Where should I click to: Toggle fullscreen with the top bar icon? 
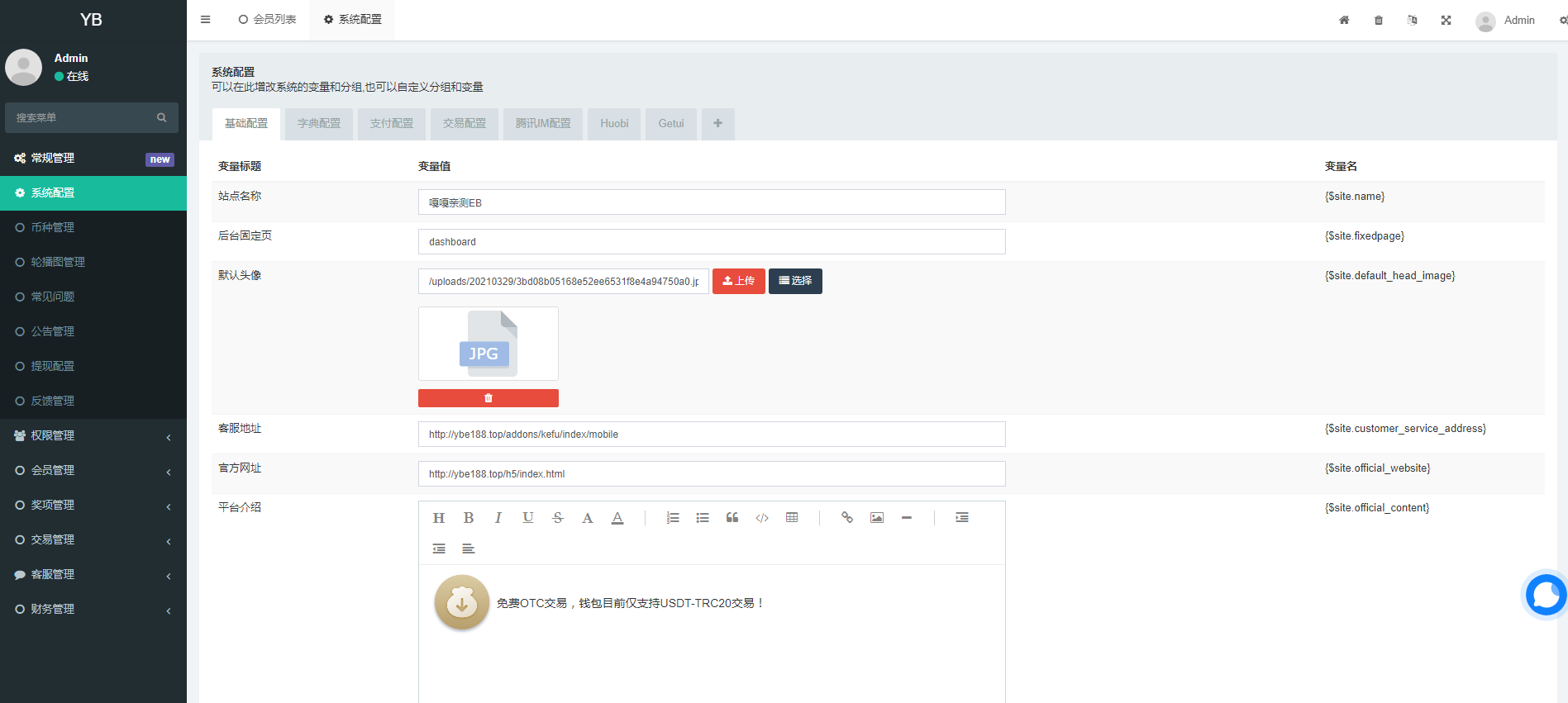point(1446,21)
